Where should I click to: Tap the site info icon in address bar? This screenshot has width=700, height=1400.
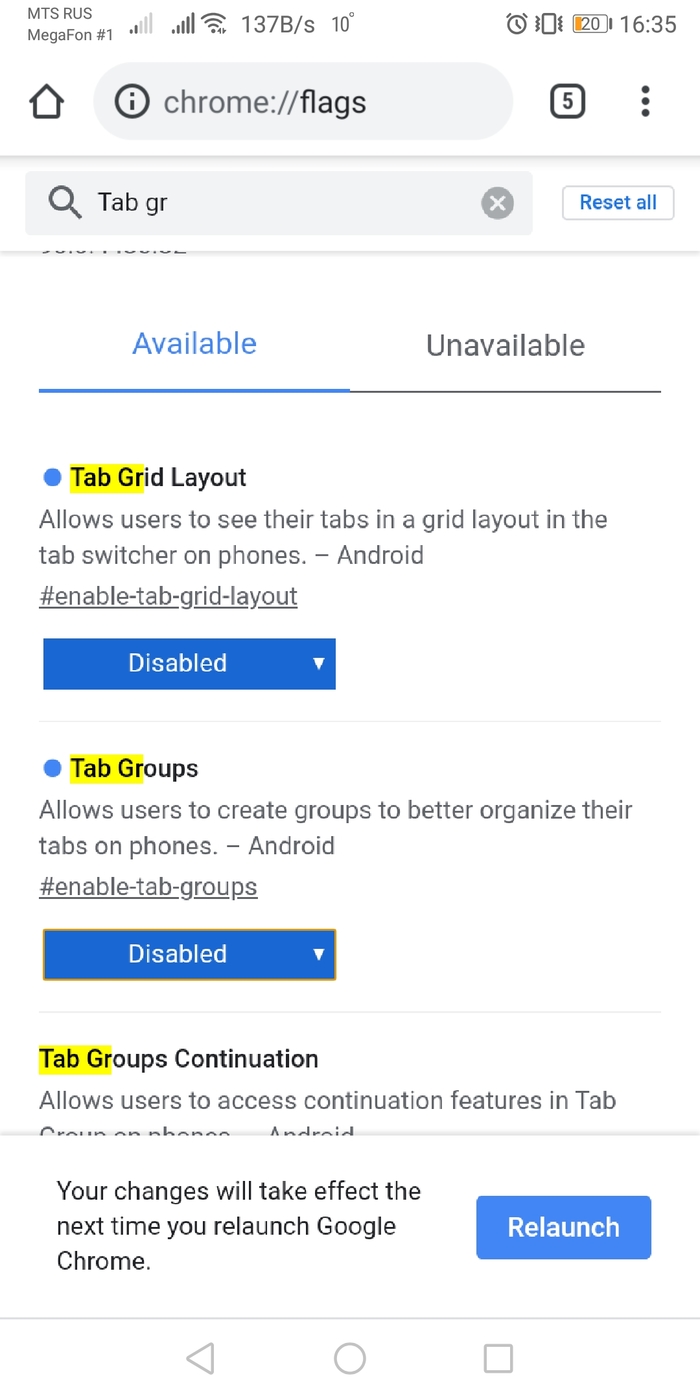[132, 102]
